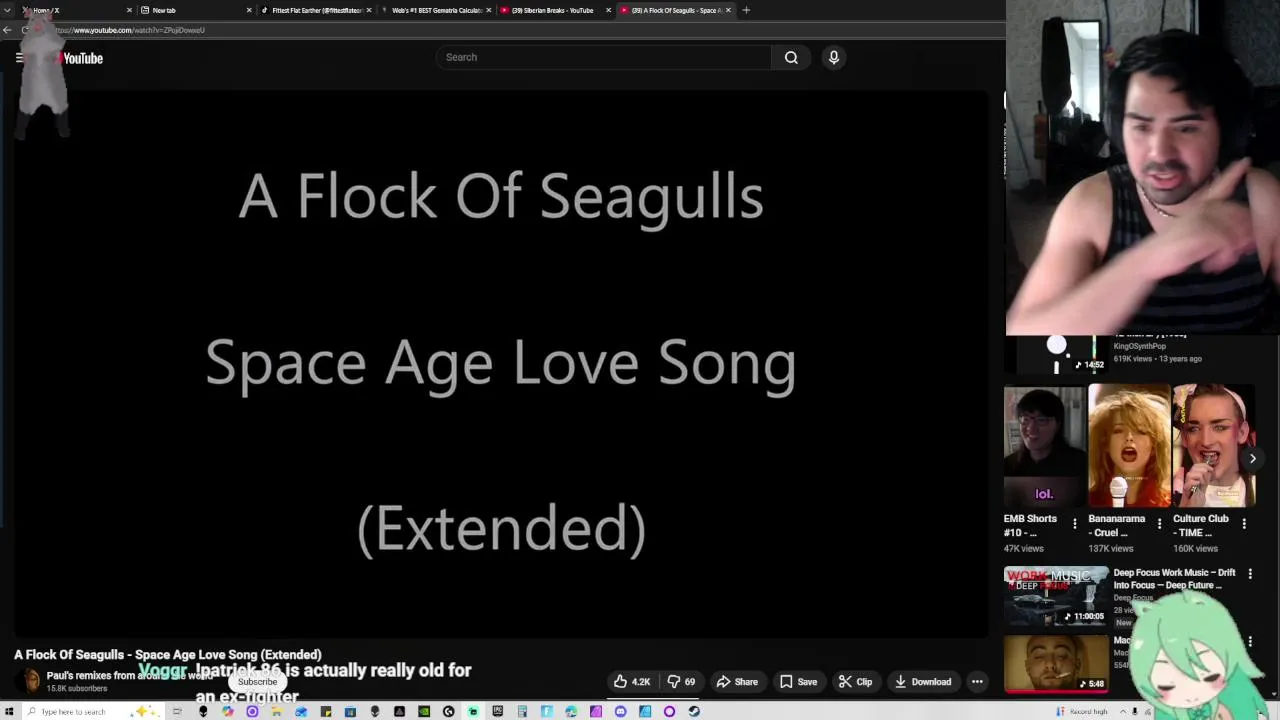Click the system tray microphone icon

pos(1135,711)
